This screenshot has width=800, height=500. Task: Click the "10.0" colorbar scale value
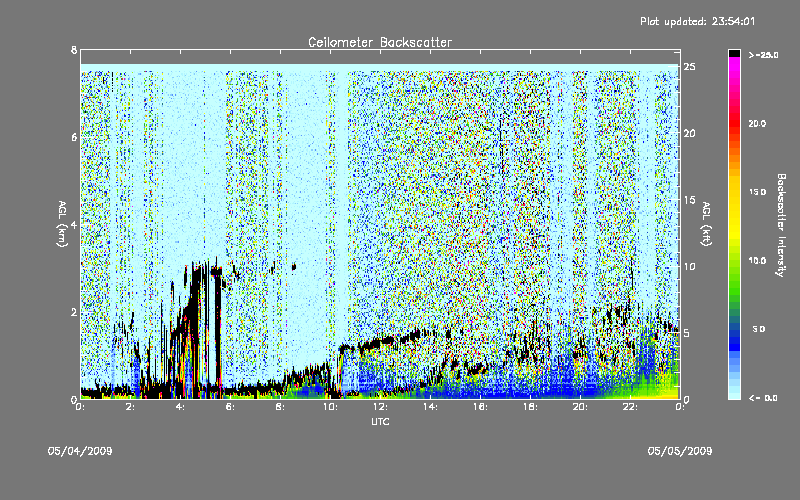[x=757, y=261]
